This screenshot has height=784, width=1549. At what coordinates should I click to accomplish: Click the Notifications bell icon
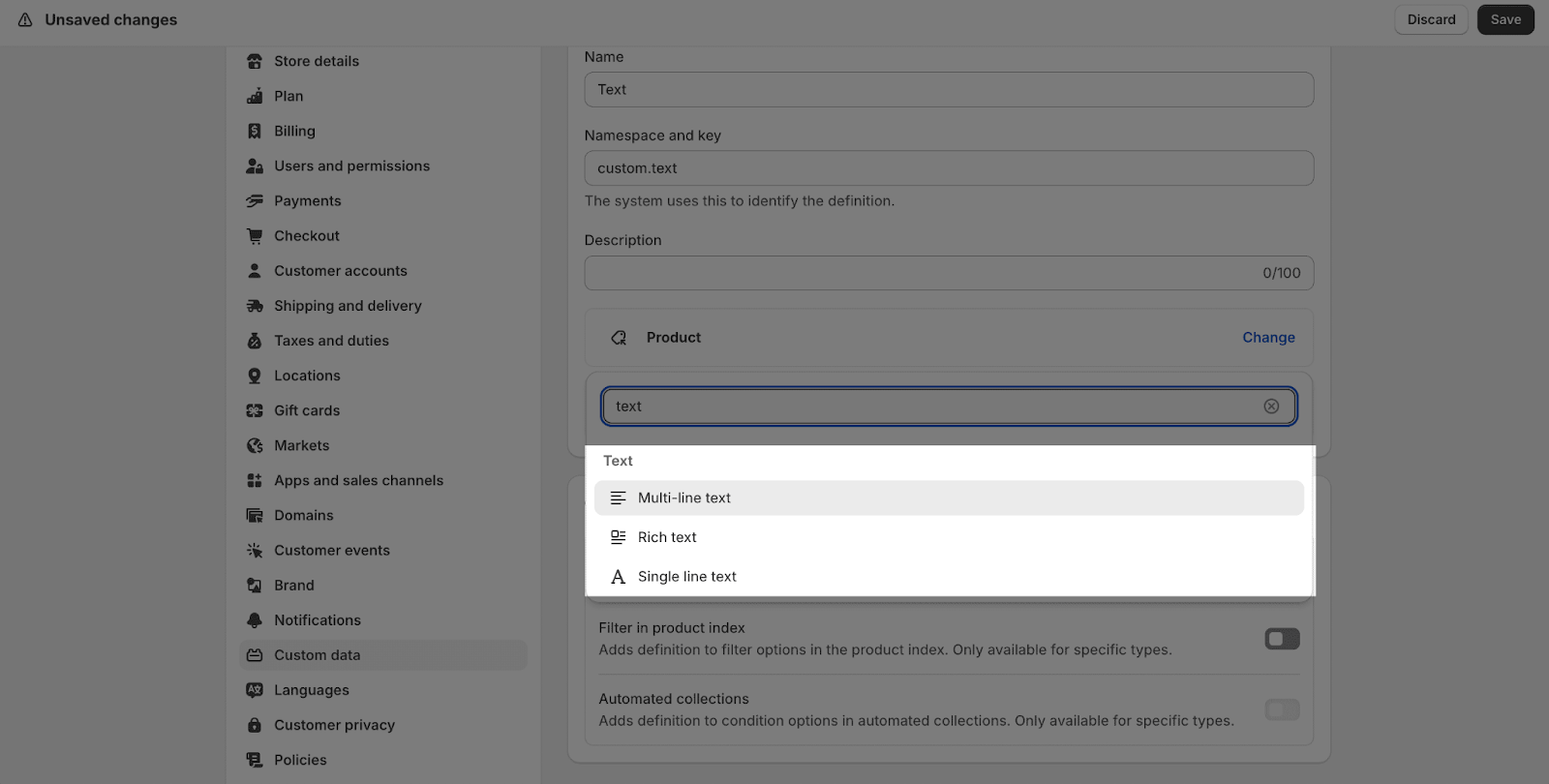[x=255, y=619]
